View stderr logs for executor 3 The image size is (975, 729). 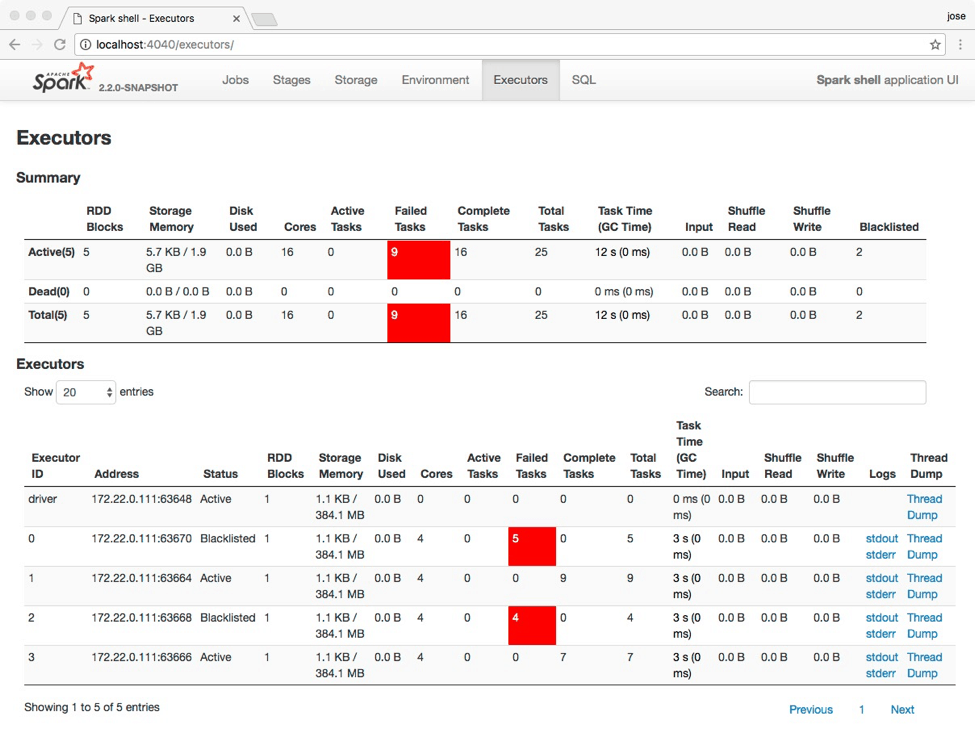tap(881, 673)
